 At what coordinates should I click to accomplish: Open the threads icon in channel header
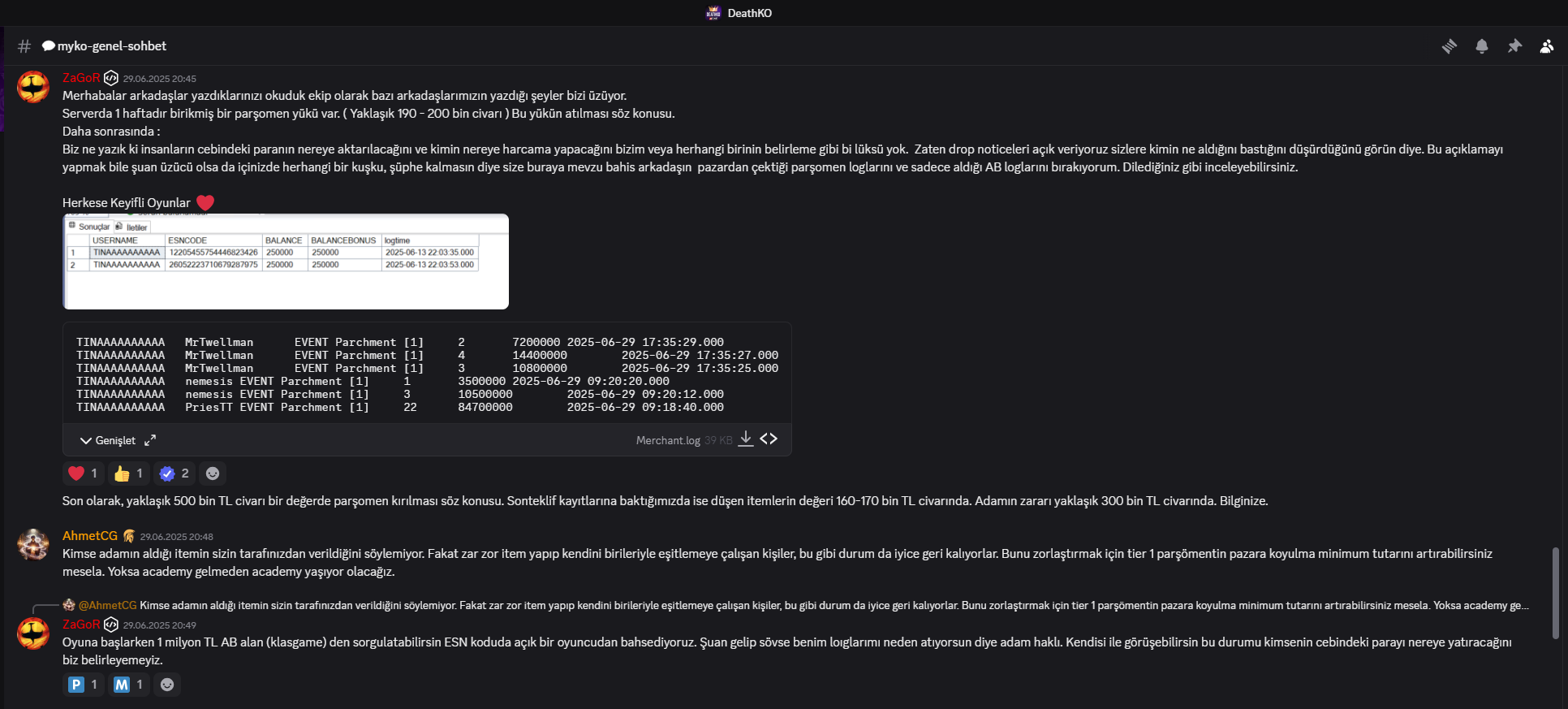click(1450, 46)
